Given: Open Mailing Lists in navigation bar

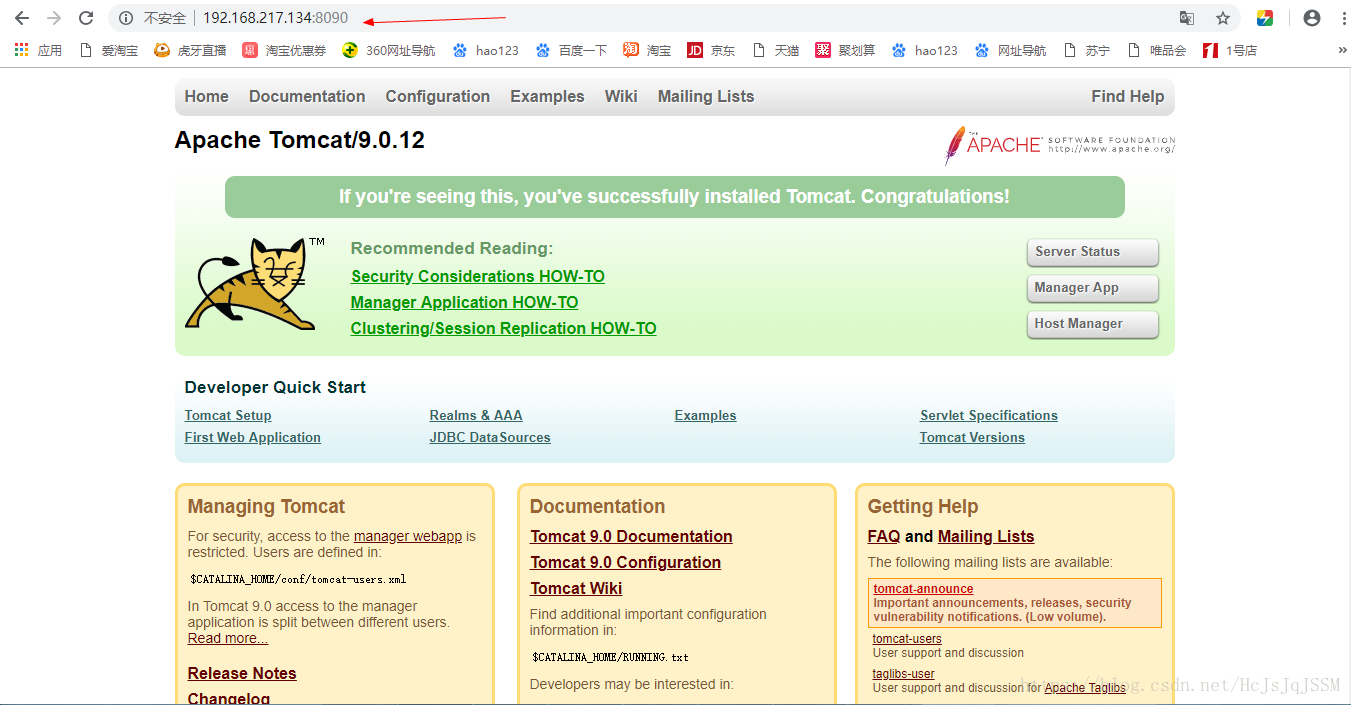Looking at the screenshot, I should [706, 96].
